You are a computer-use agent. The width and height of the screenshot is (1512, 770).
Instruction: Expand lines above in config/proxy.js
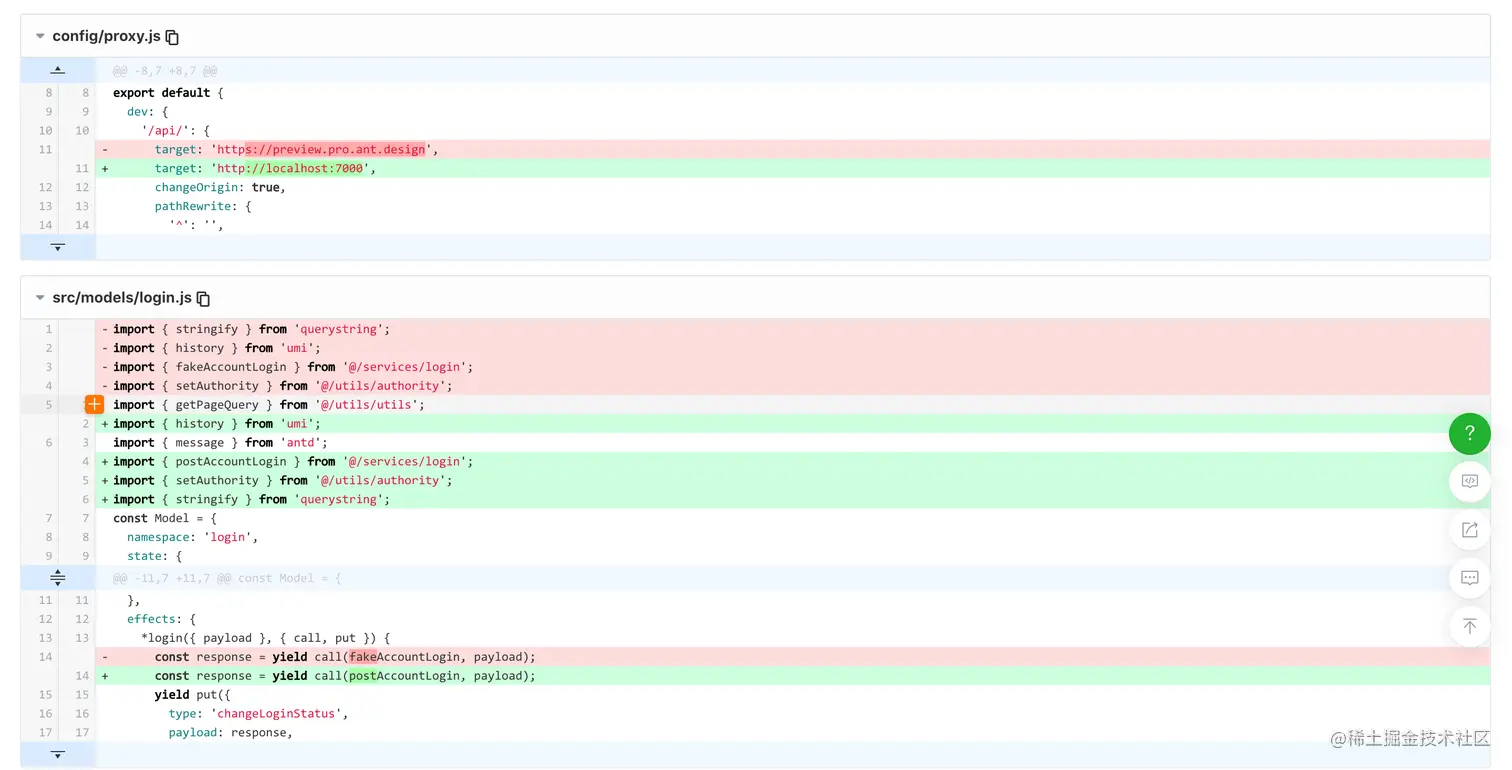58,70
